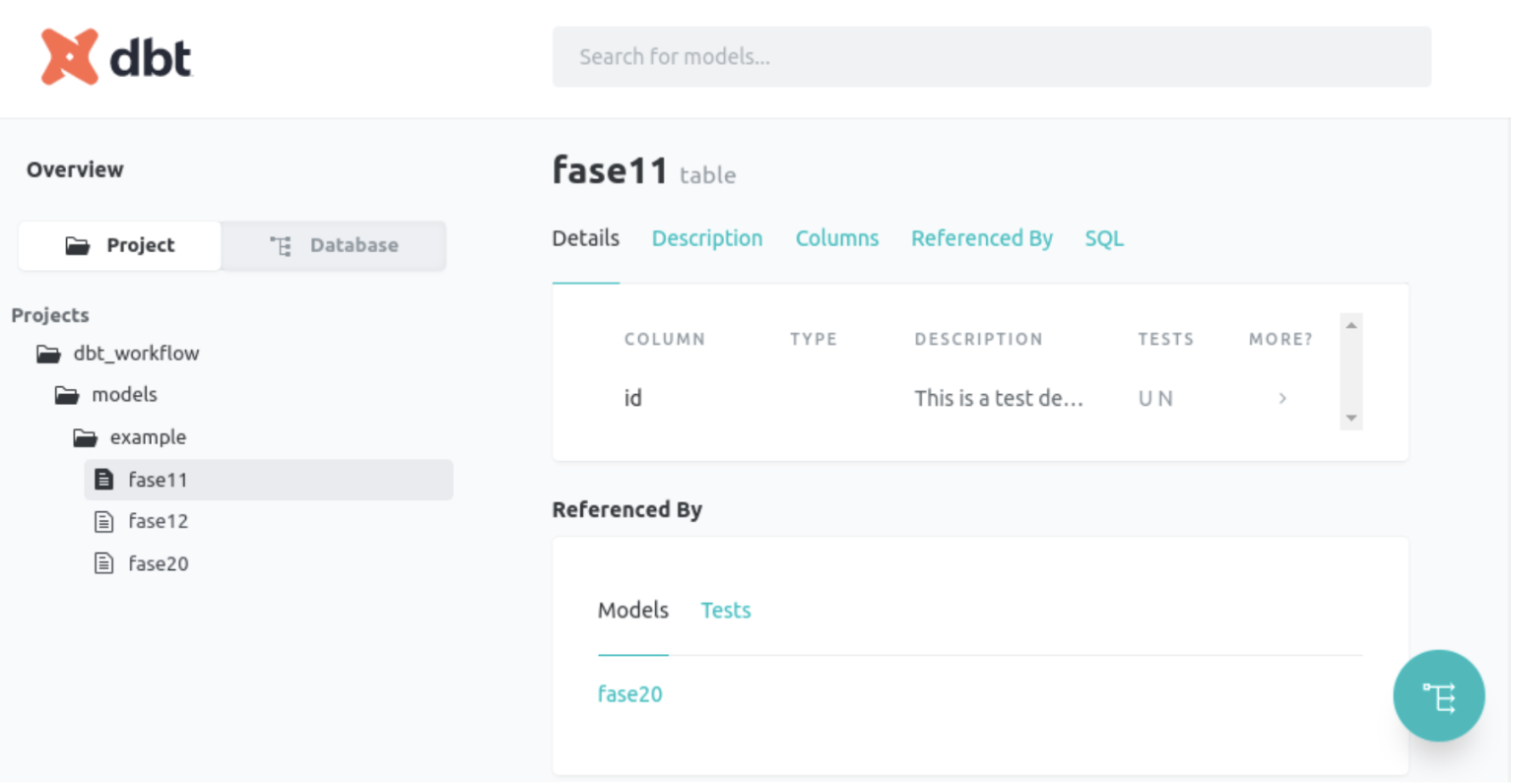The image size is (1513, 784).
Task: Collapse the dbt_workflow project tree
Action: (118, 354)
